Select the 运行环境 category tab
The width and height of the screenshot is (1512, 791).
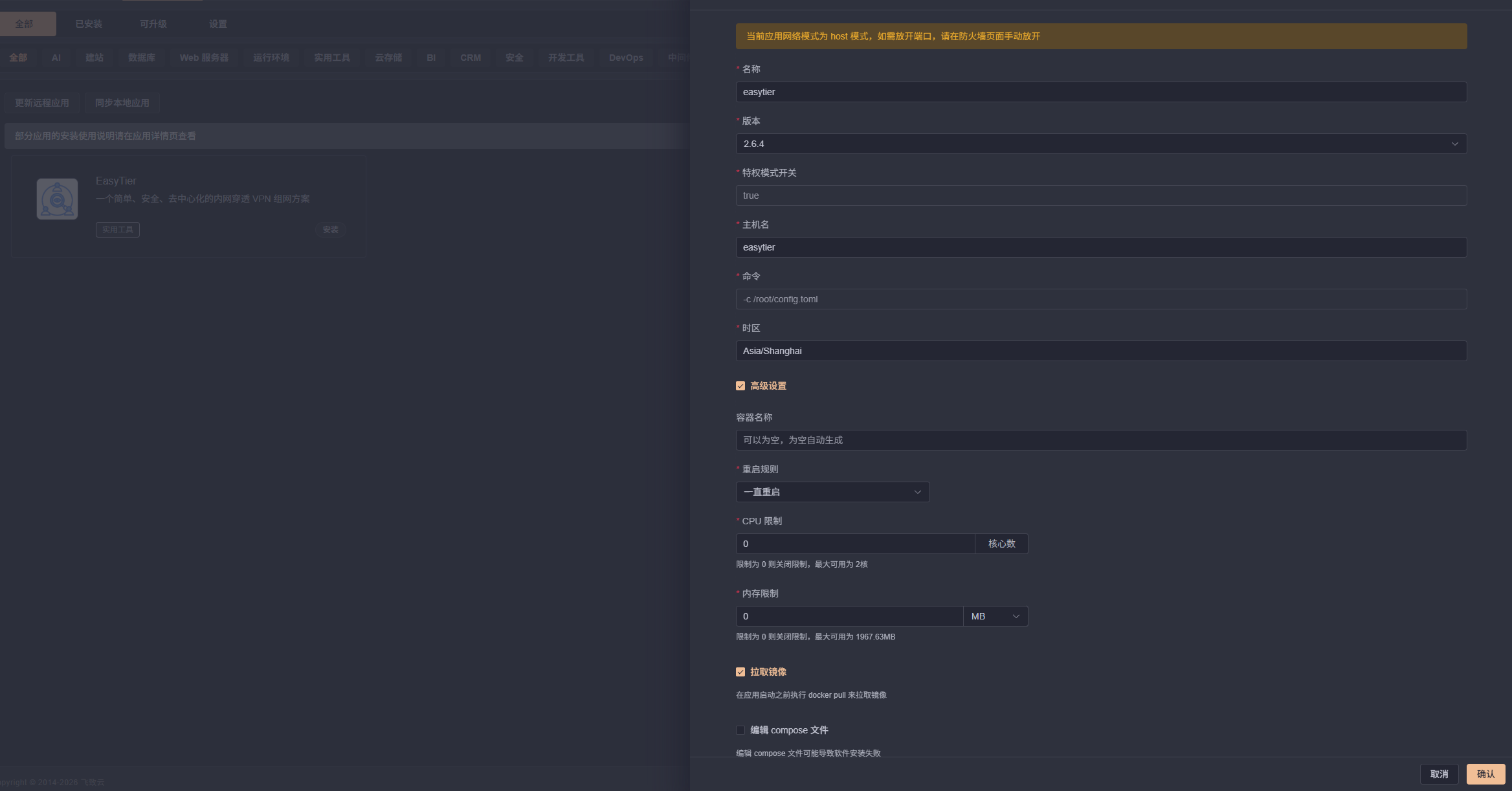pyautogui.click(x=271, y=58)
